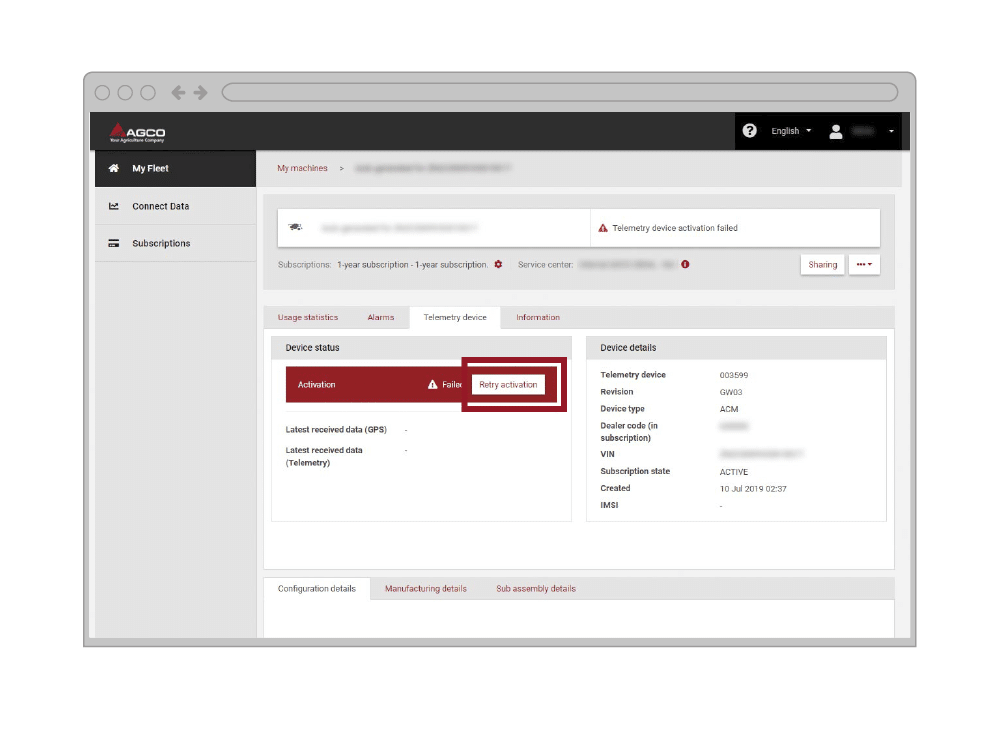Image resolution: width=1000 pixels, height=750 pixels.
Task: Click device type value ACM
Action: pyautogui.click(x=729, y=409)
